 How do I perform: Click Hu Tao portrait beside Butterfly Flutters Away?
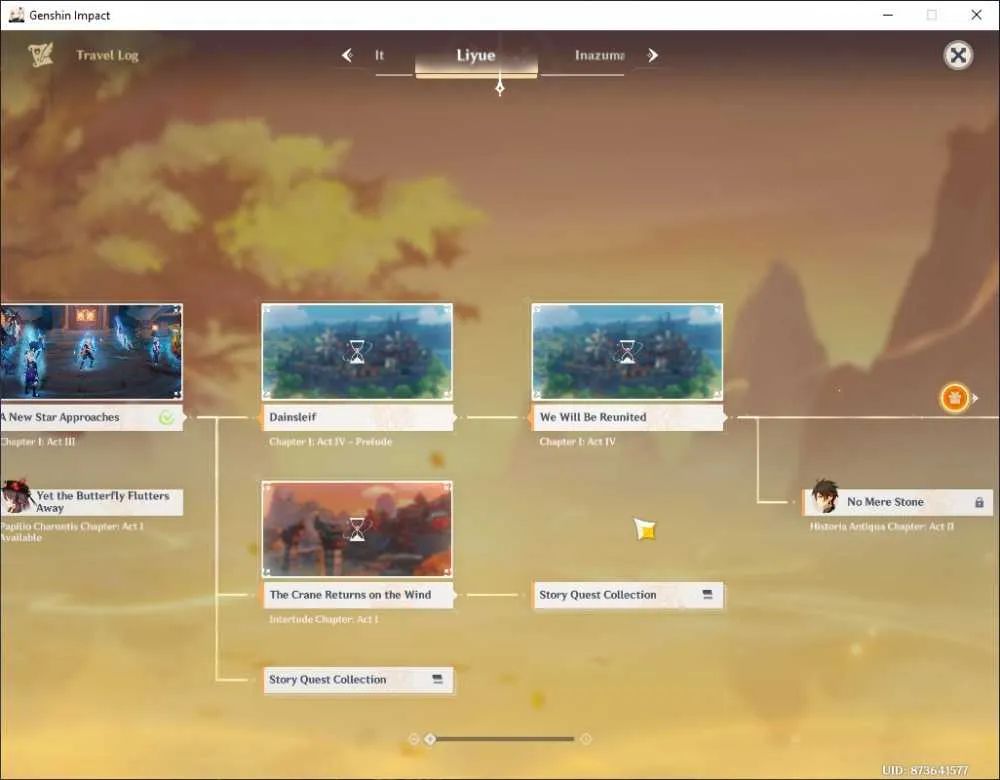[x=15, y=496]
